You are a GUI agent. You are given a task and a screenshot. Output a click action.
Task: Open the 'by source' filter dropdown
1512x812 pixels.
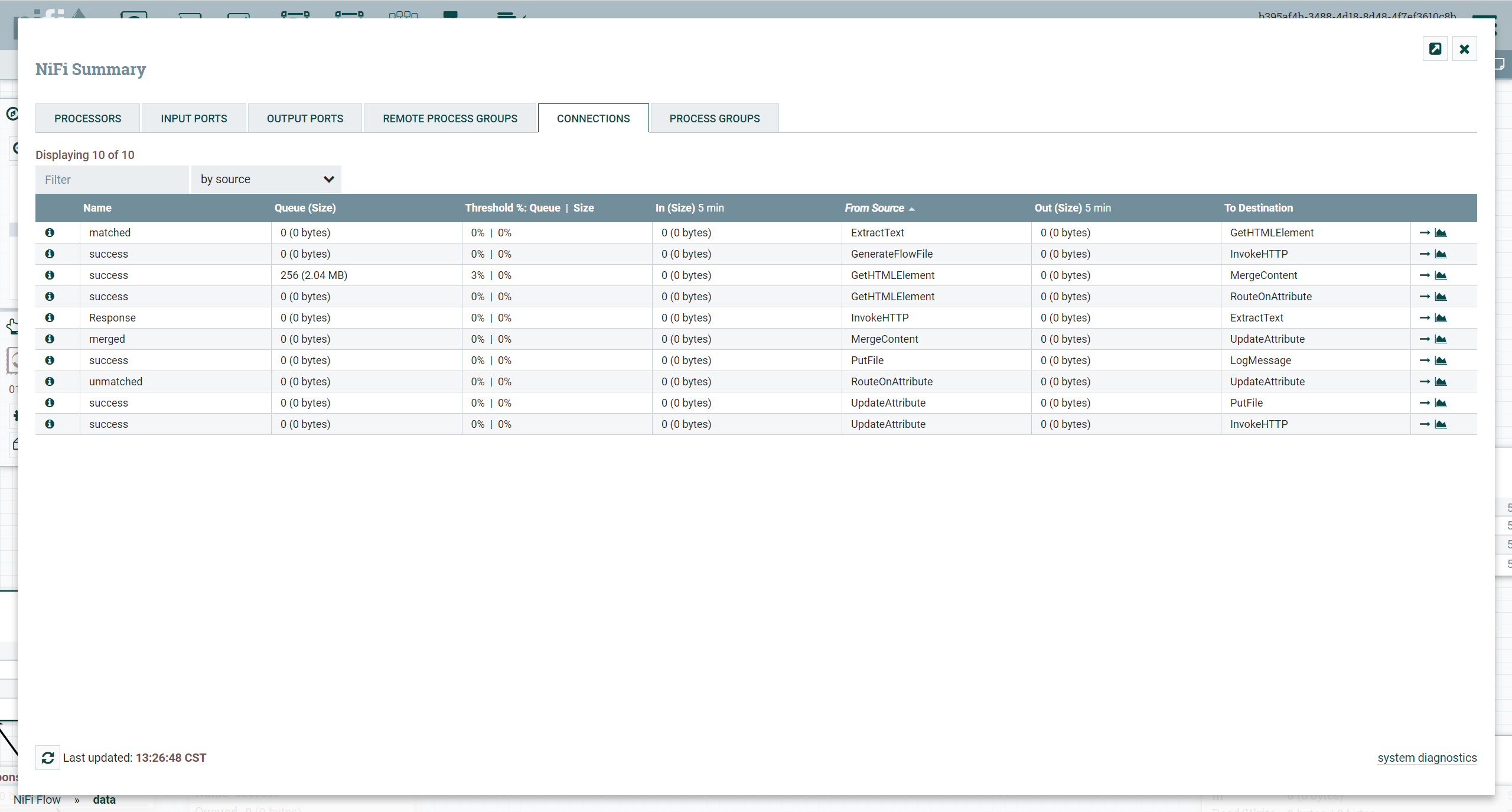coord(266,179)
